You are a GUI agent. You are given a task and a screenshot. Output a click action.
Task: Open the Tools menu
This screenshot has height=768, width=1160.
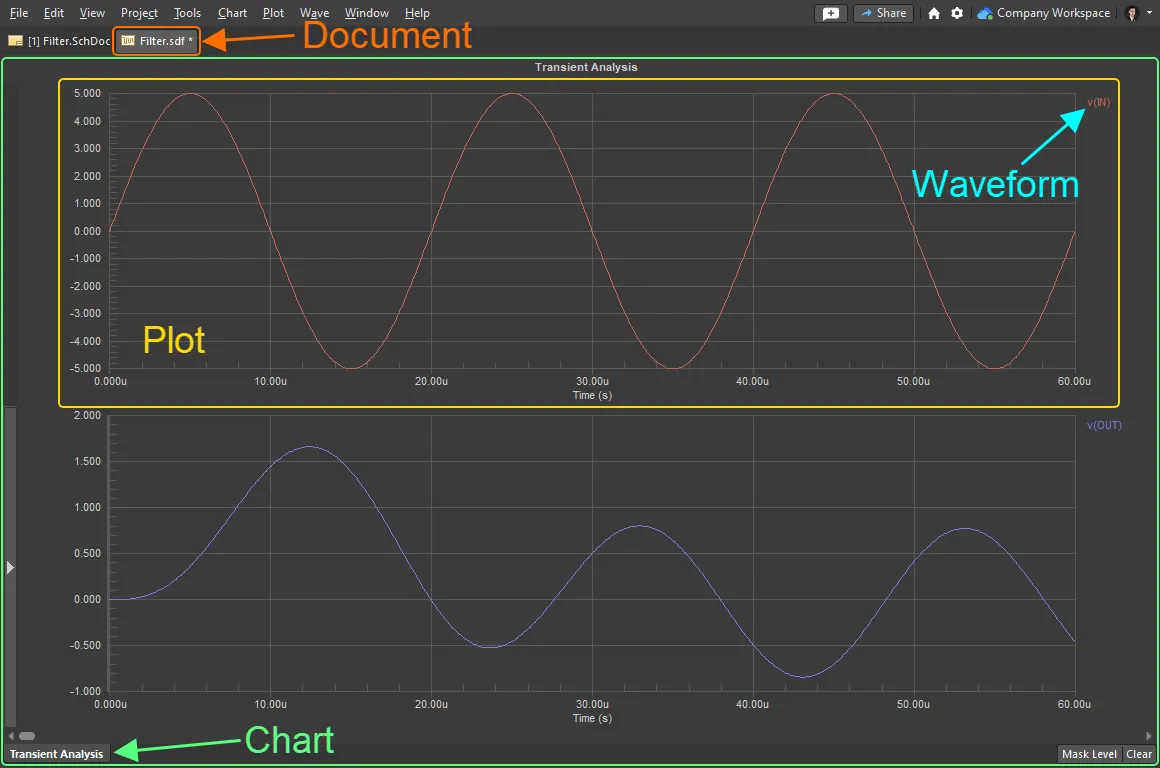coord(187,13)
